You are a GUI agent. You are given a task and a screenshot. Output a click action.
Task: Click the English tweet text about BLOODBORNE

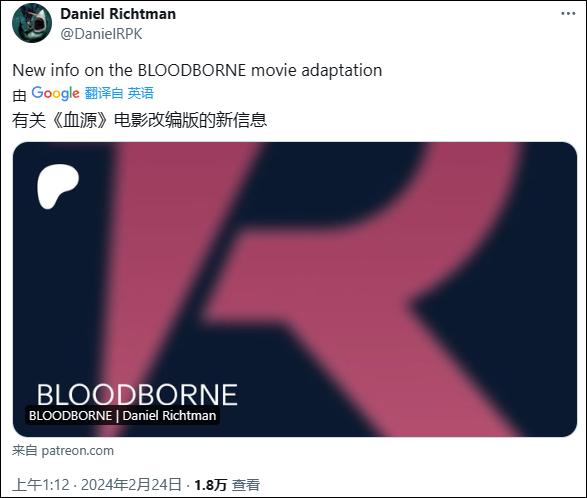point(197,70)
